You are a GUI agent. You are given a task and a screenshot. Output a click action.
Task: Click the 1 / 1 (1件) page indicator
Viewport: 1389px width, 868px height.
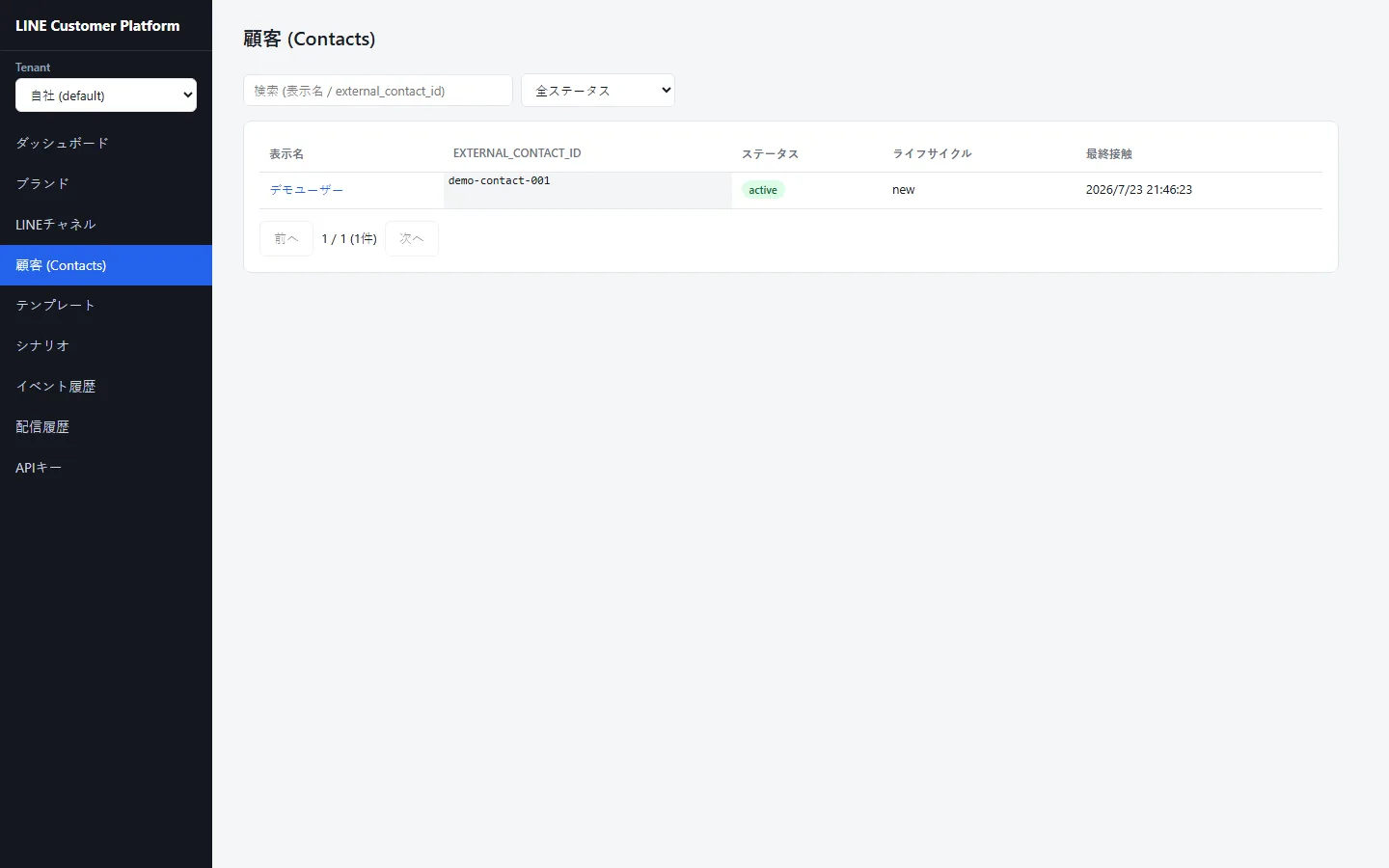click(x=349, y=239)
